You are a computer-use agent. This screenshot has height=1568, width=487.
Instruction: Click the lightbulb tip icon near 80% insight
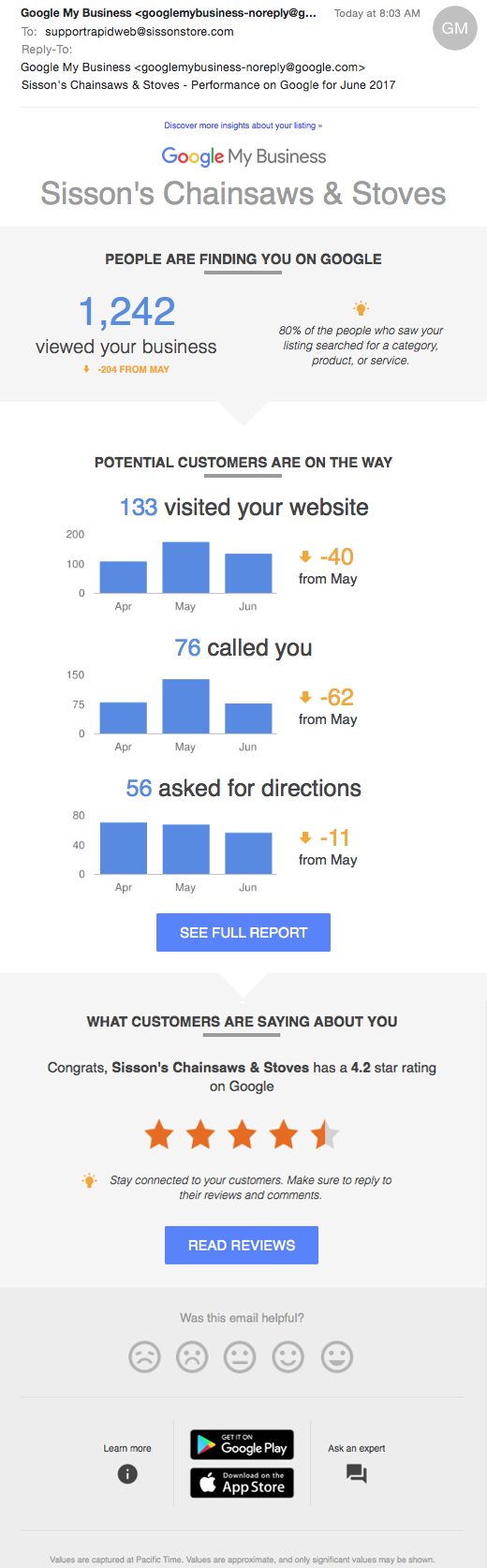[x=361, y=308]
